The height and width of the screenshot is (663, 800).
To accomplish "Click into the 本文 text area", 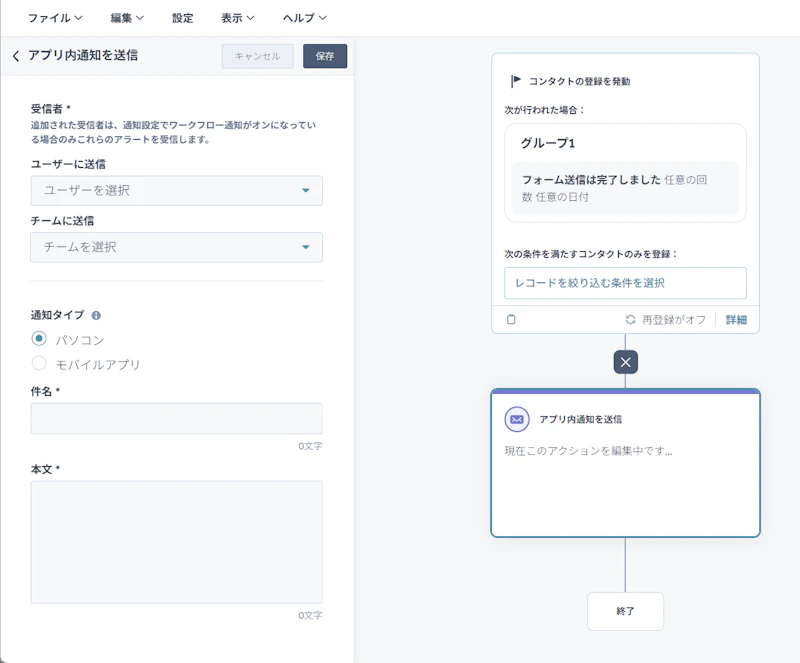I will click(177, 542).
